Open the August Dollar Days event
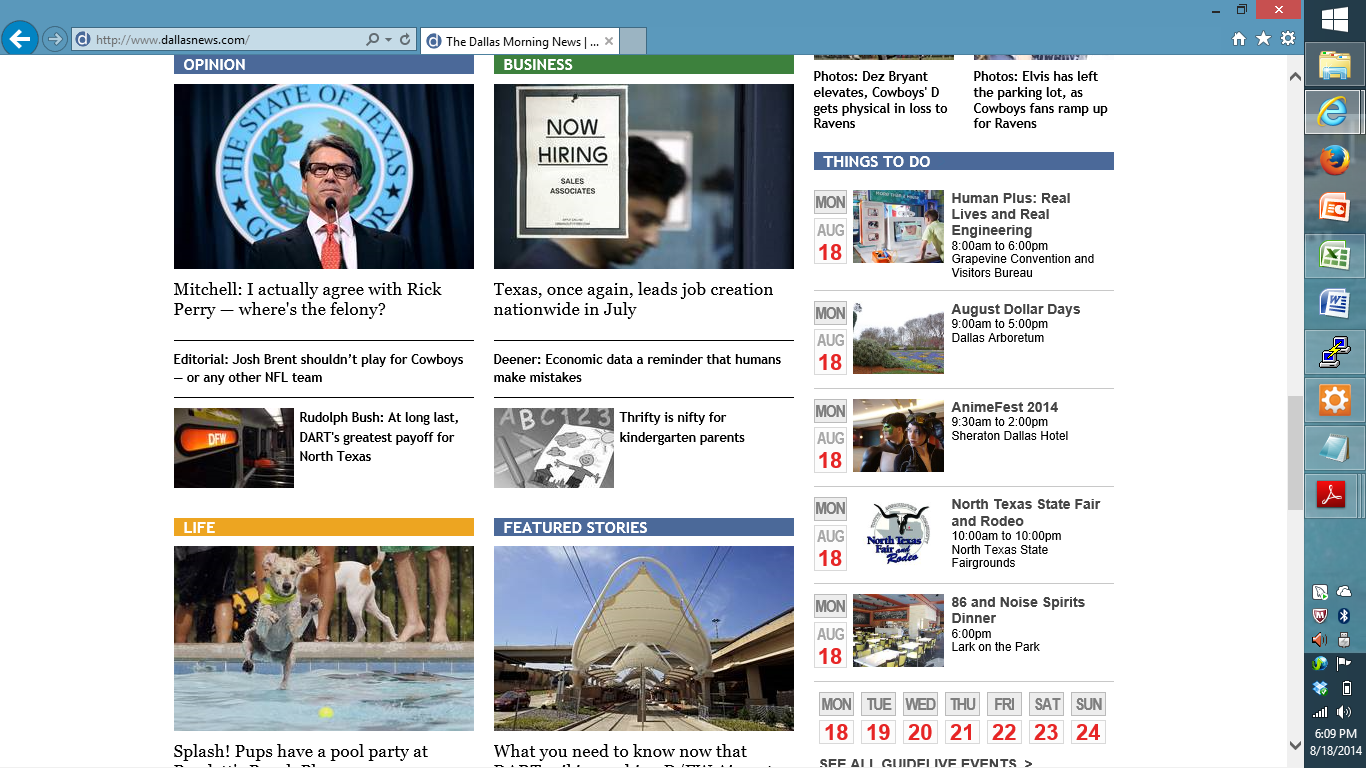Screen dimensions: 1366x768 (1016, 309)
